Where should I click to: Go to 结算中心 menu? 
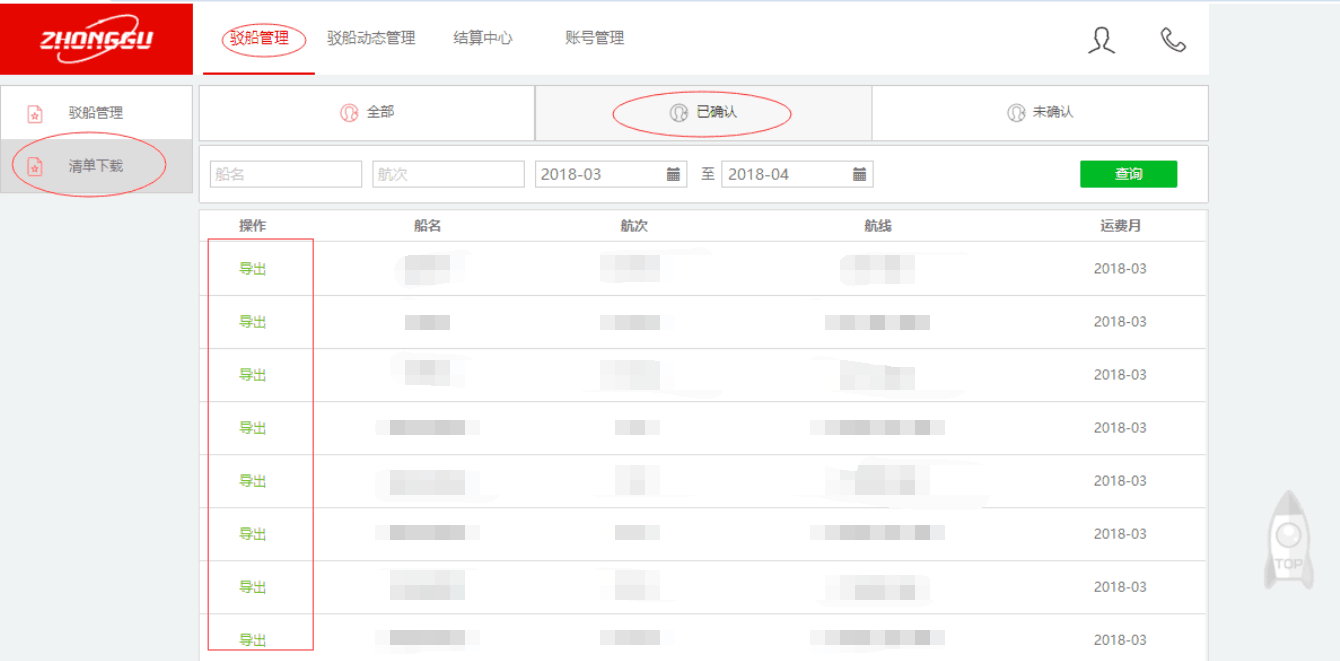tap(483, 38)
